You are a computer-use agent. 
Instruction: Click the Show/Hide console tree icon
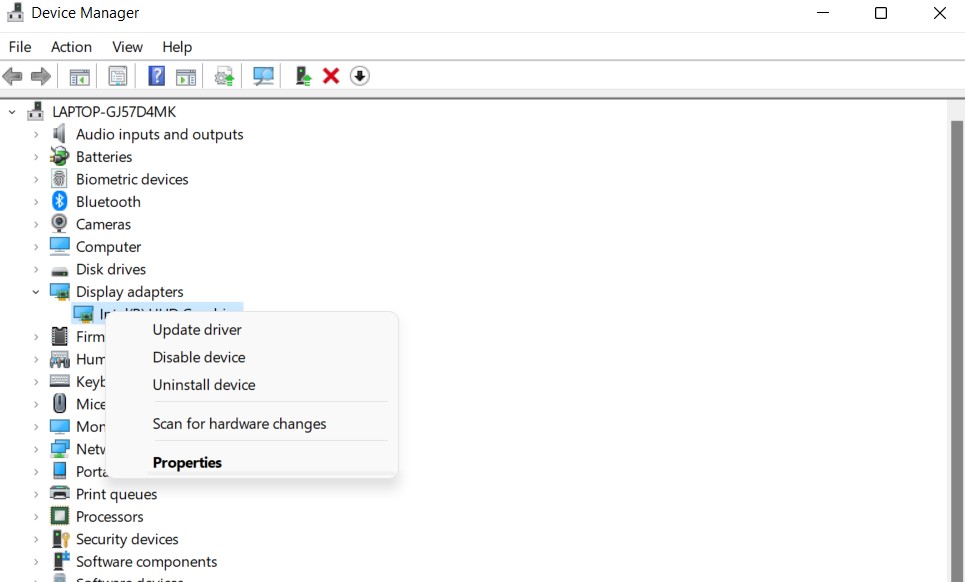pos(79,76)
